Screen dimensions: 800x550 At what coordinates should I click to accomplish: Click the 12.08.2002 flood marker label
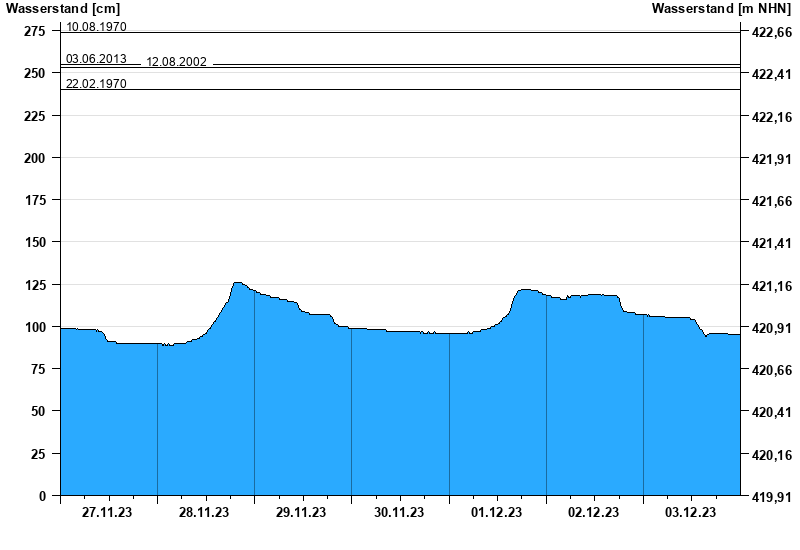(x=176, y=62)
